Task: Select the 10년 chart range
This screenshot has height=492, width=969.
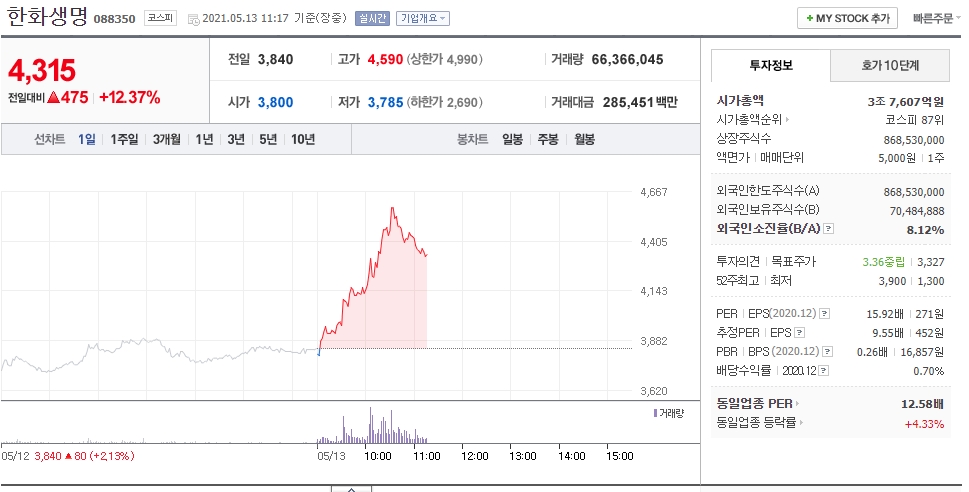Action: click(303, 139)
